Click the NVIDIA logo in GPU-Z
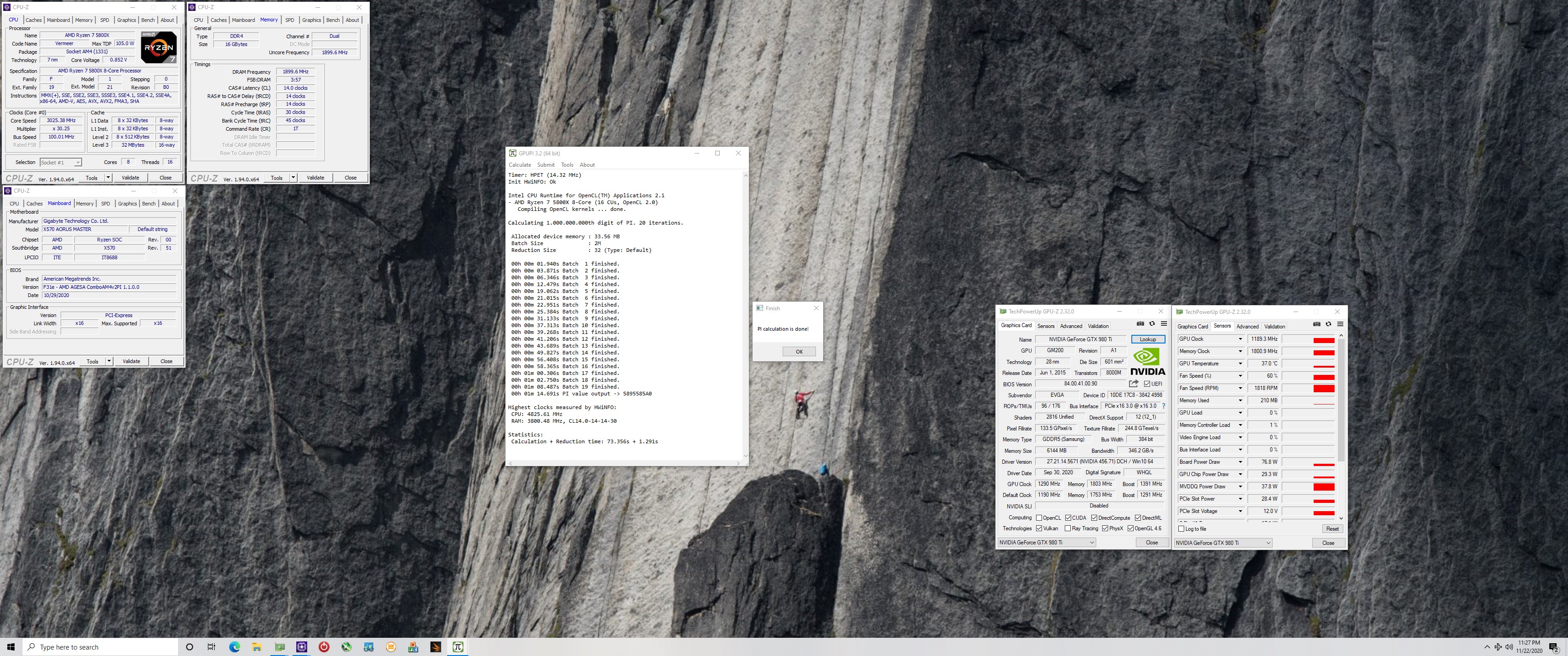 pyautogui.click(x=1147, y=361)
